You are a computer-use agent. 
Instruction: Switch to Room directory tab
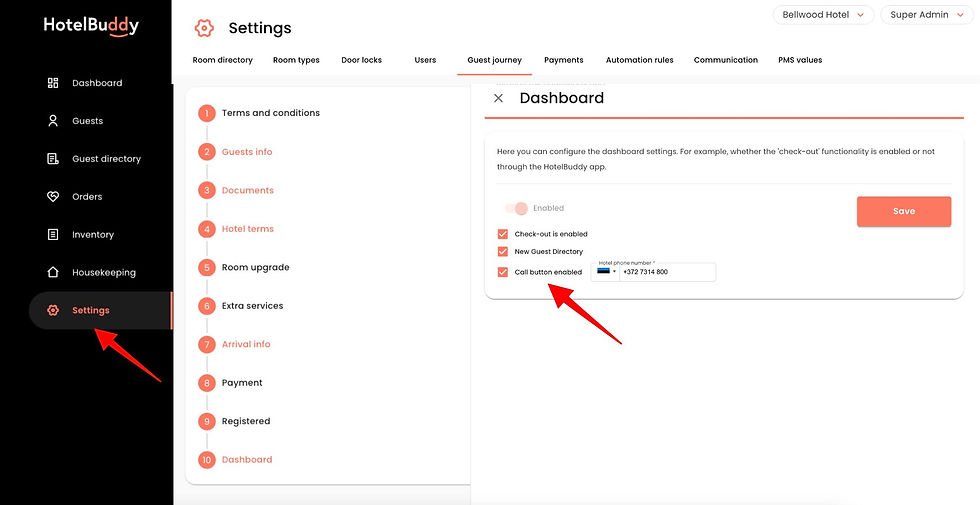click(x=222, y=60)
